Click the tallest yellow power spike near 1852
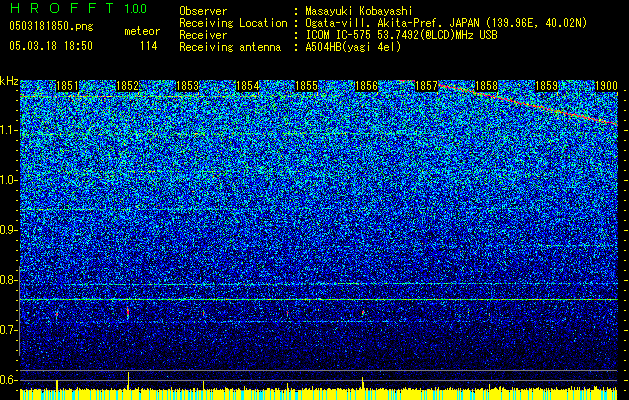This screenshot has height=400, width=629. click(128, 380)
